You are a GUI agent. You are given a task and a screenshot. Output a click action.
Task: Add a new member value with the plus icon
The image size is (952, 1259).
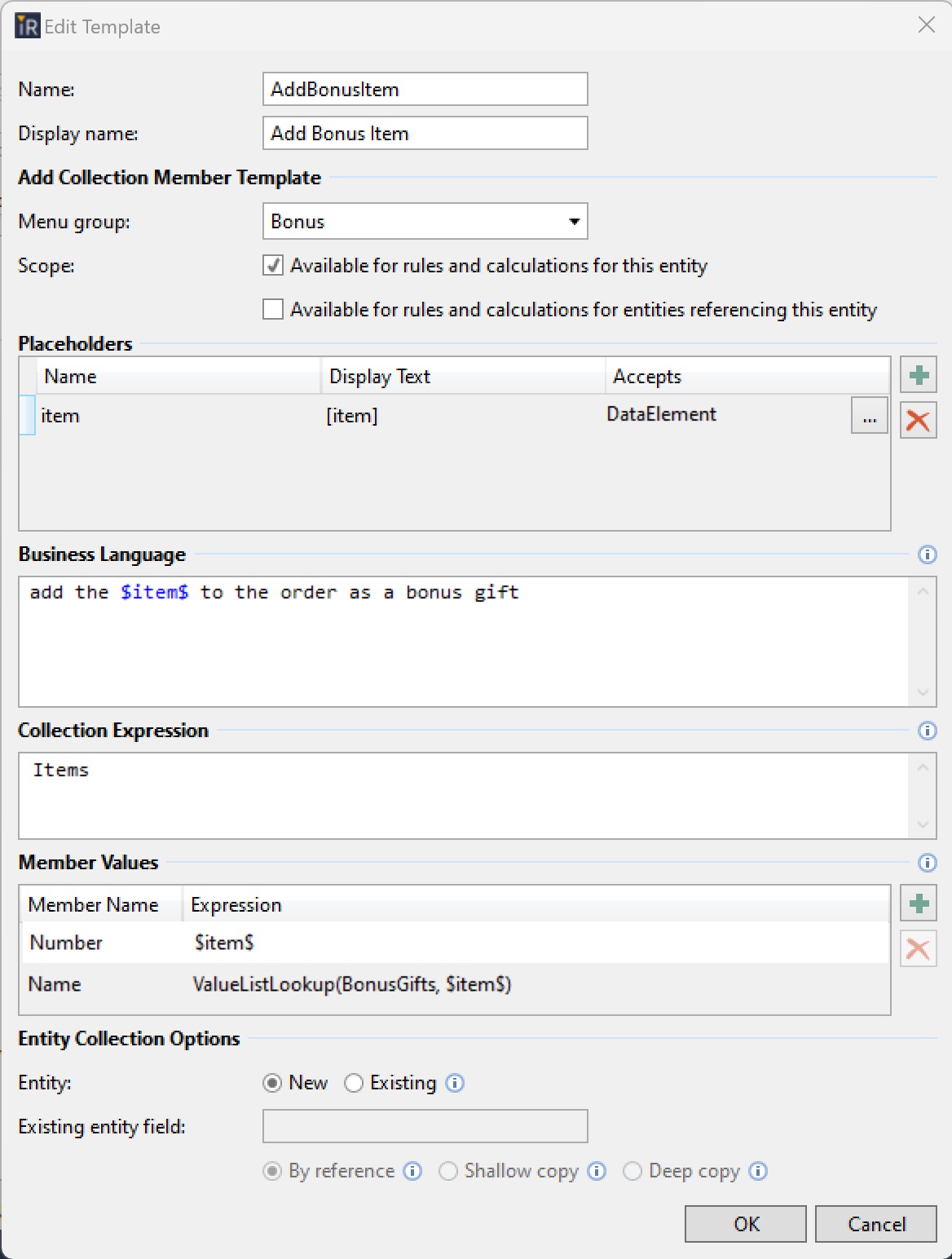tap(919, 903)
